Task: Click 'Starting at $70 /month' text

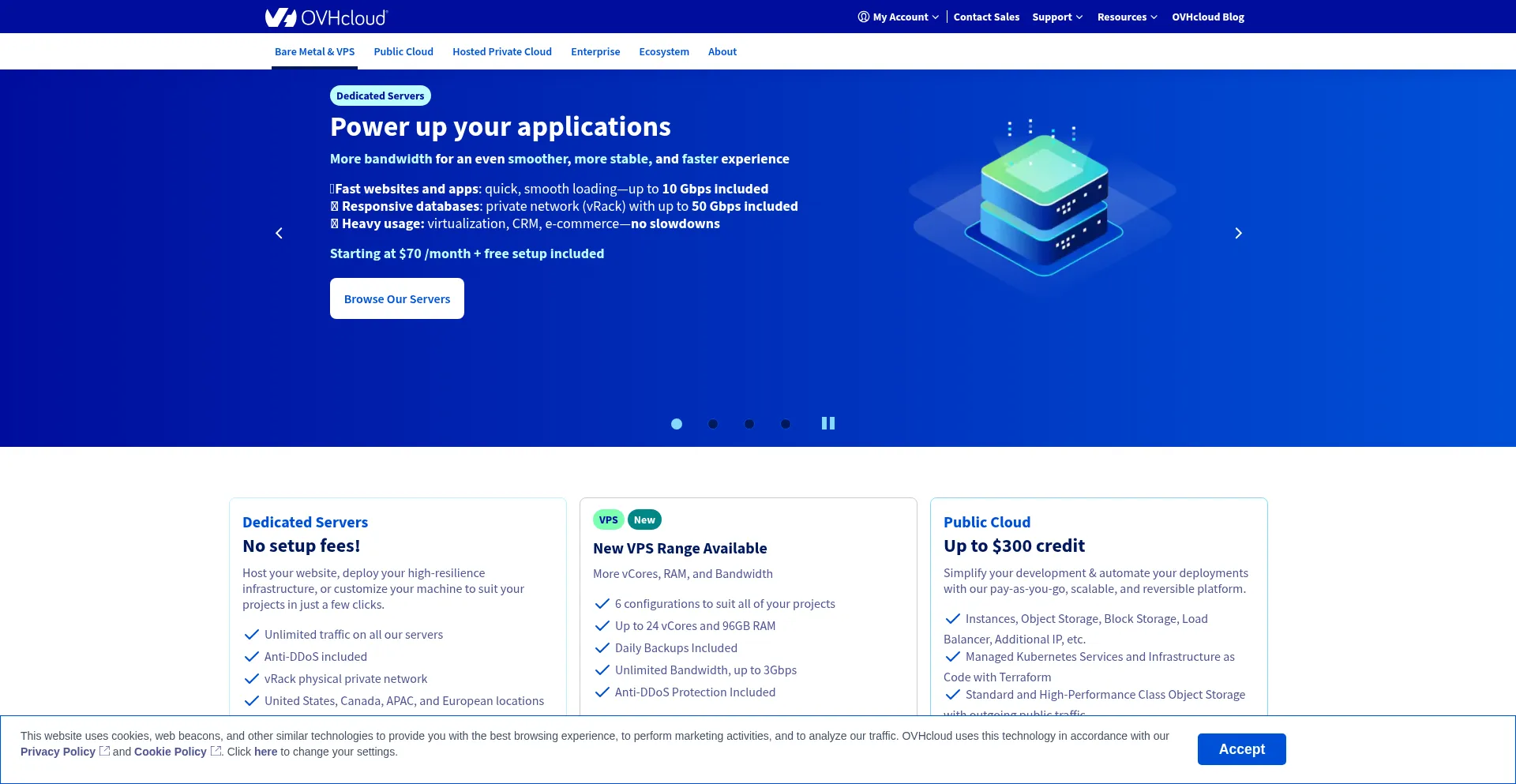Action: click(x=467, y=253)
